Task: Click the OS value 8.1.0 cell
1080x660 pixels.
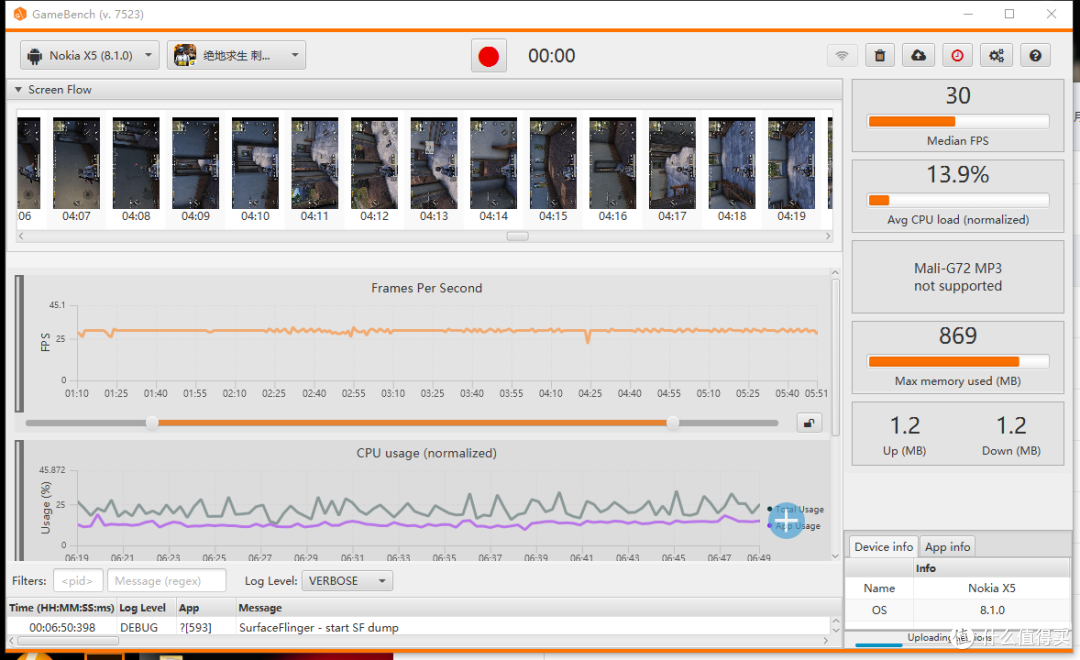Action: point(991,610)
